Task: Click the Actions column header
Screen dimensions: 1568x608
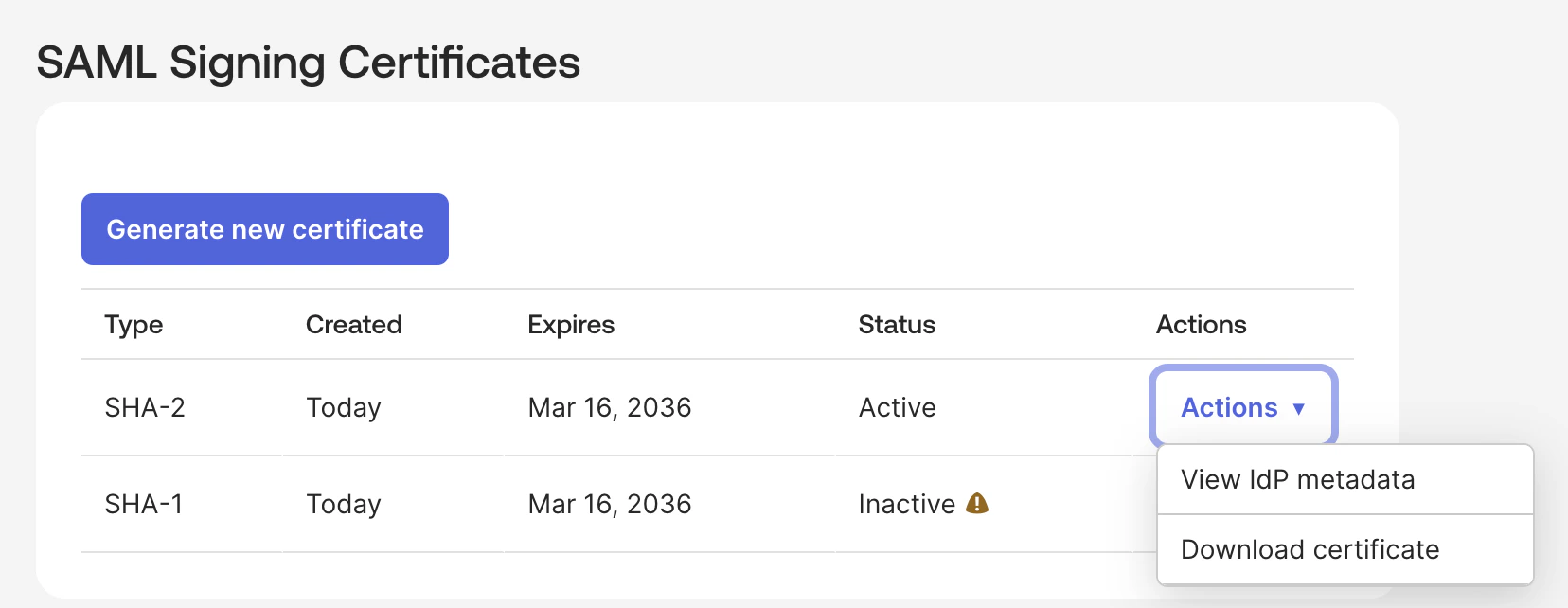Action: point(1200,325)
